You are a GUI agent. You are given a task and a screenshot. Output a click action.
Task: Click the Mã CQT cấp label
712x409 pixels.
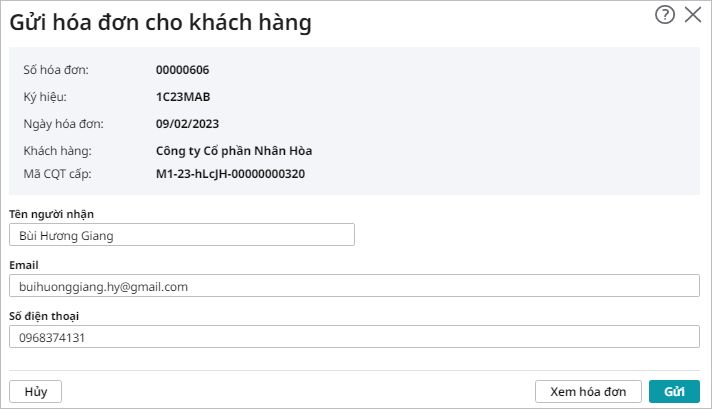(x=59, y=173)
